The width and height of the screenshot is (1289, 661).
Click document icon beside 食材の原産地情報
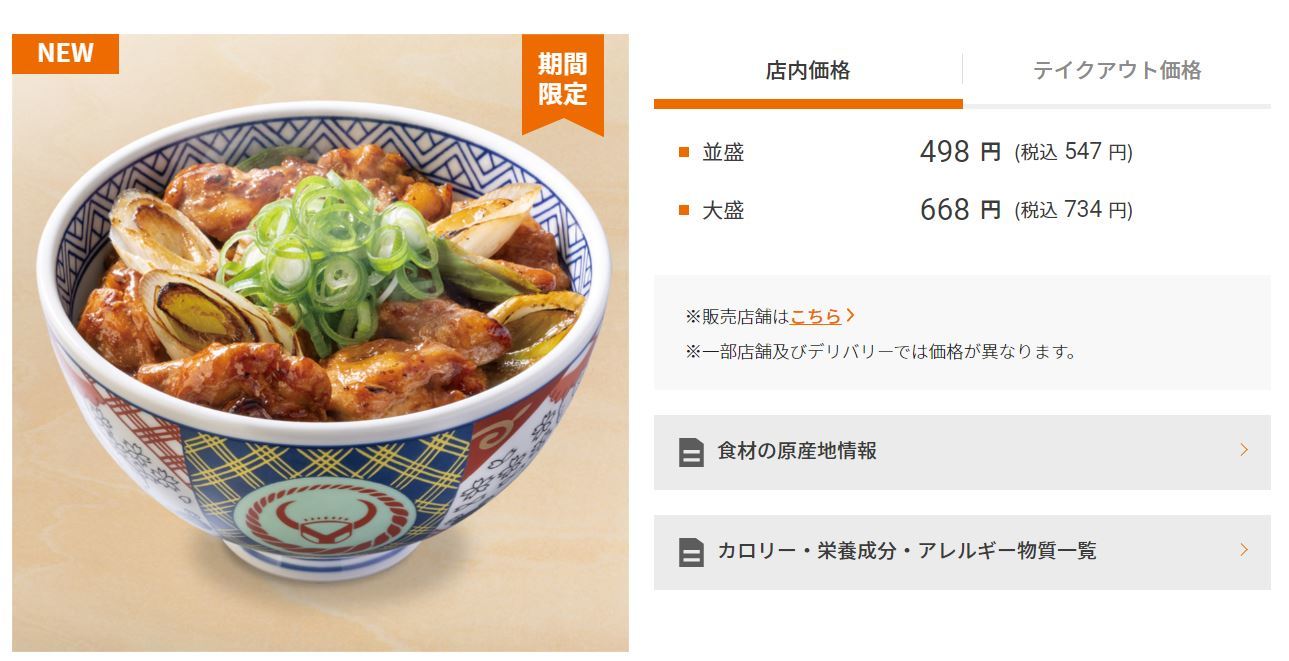pos(691,452)
